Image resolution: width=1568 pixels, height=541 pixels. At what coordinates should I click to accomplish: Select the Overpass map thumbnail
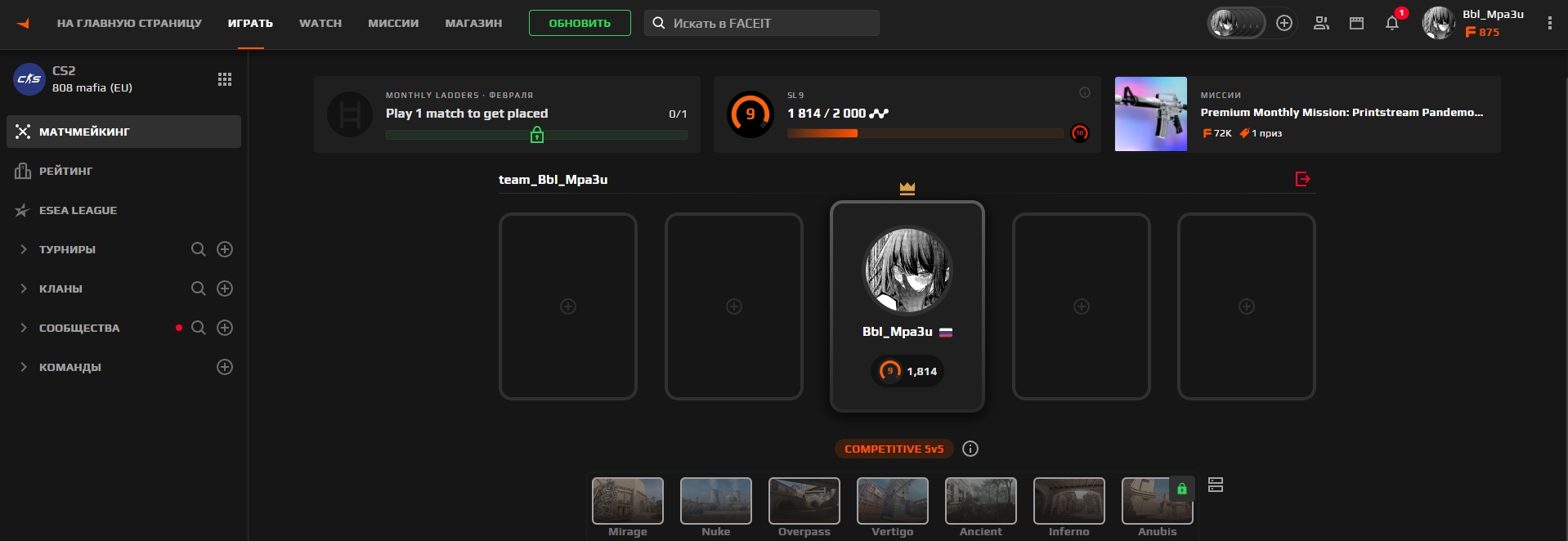coord(804,501)
